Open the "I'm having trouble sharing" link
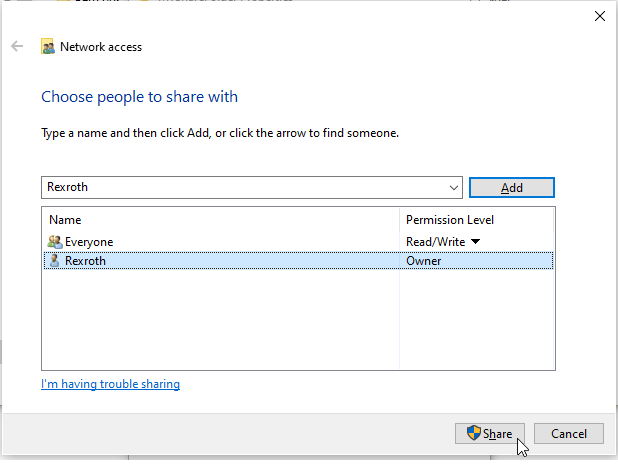The width and height of the screenshot is (618, 475). (x=110, y=384)
